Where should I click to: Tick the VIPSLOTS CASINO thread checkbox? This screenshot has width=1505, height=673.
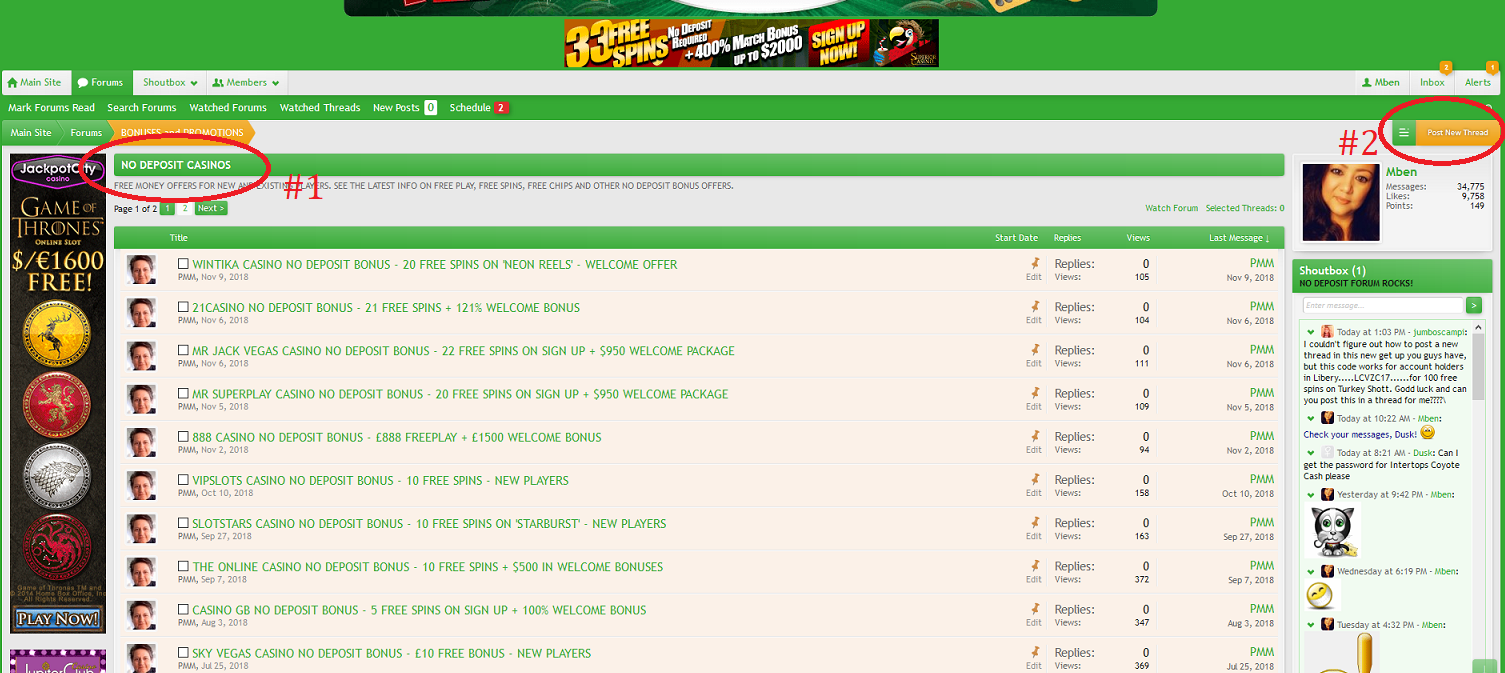click(183, 480)
